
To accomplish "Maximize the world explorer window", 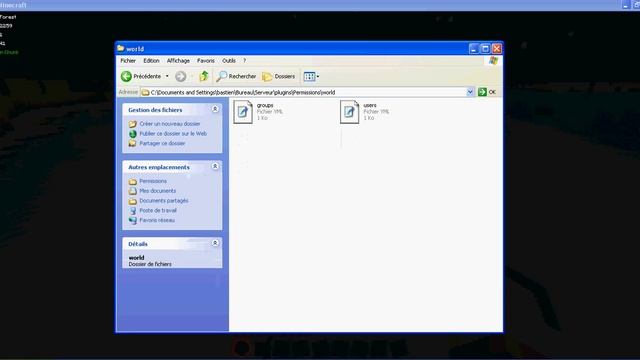I will 485,49.
